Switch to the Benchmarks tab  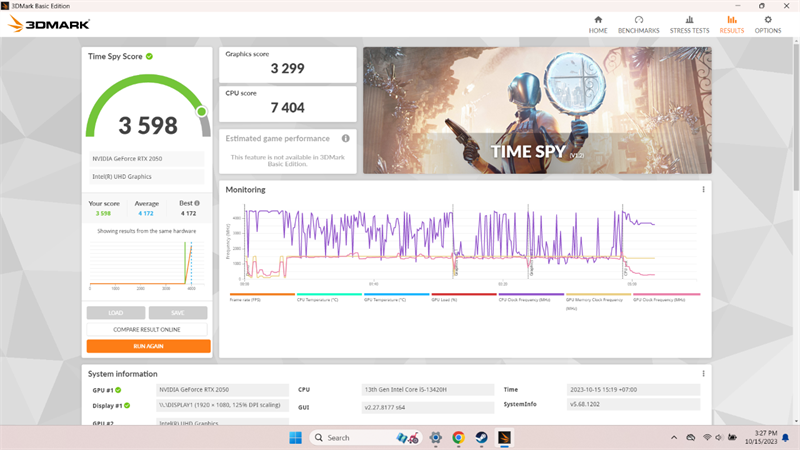pyautogui.click(x=638, y=24)
